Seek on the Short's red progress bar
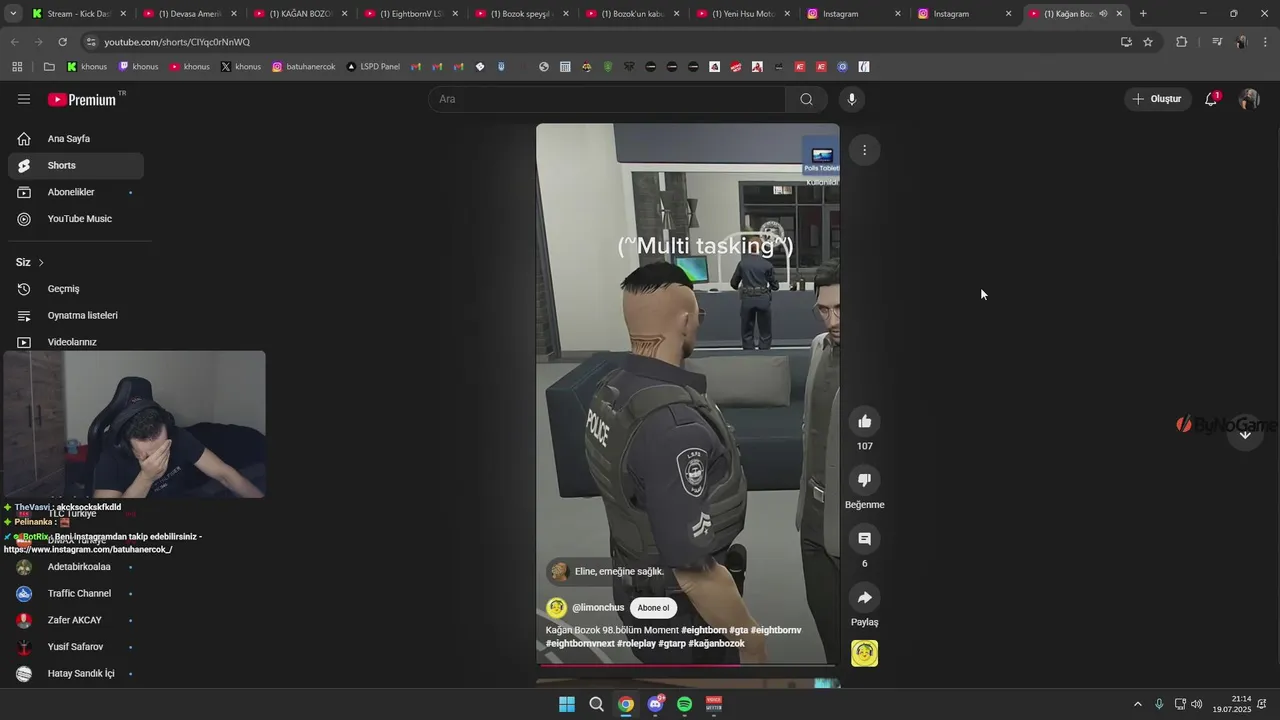Screen dimensions: 1280x720 pos(687,664)
